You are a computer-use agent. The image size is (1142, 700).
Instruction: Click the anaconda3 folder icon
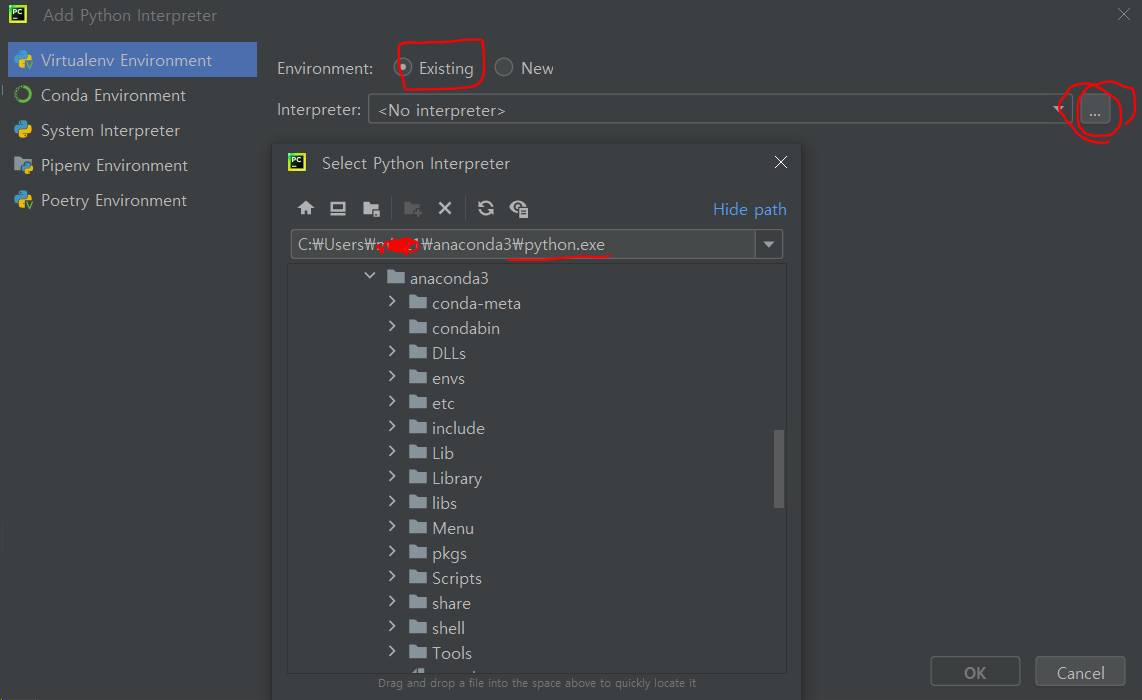tap(395, 277)
